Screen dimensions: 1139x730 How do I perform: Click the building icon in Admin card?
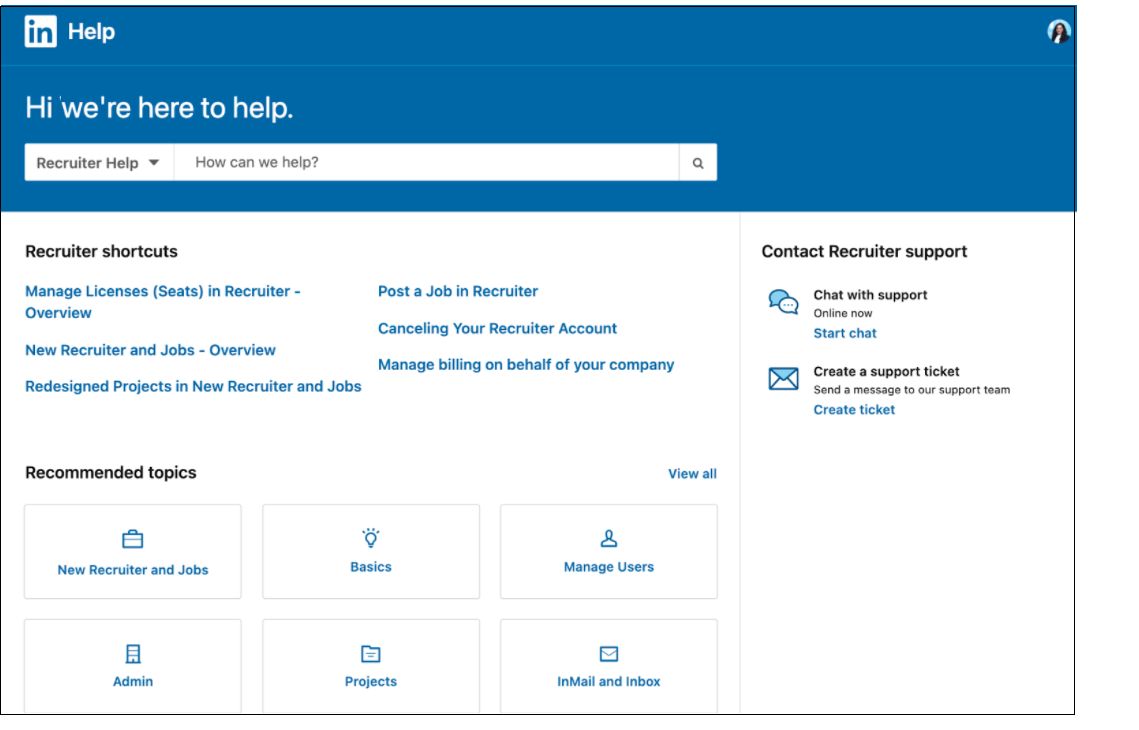[x=133, y=654]
